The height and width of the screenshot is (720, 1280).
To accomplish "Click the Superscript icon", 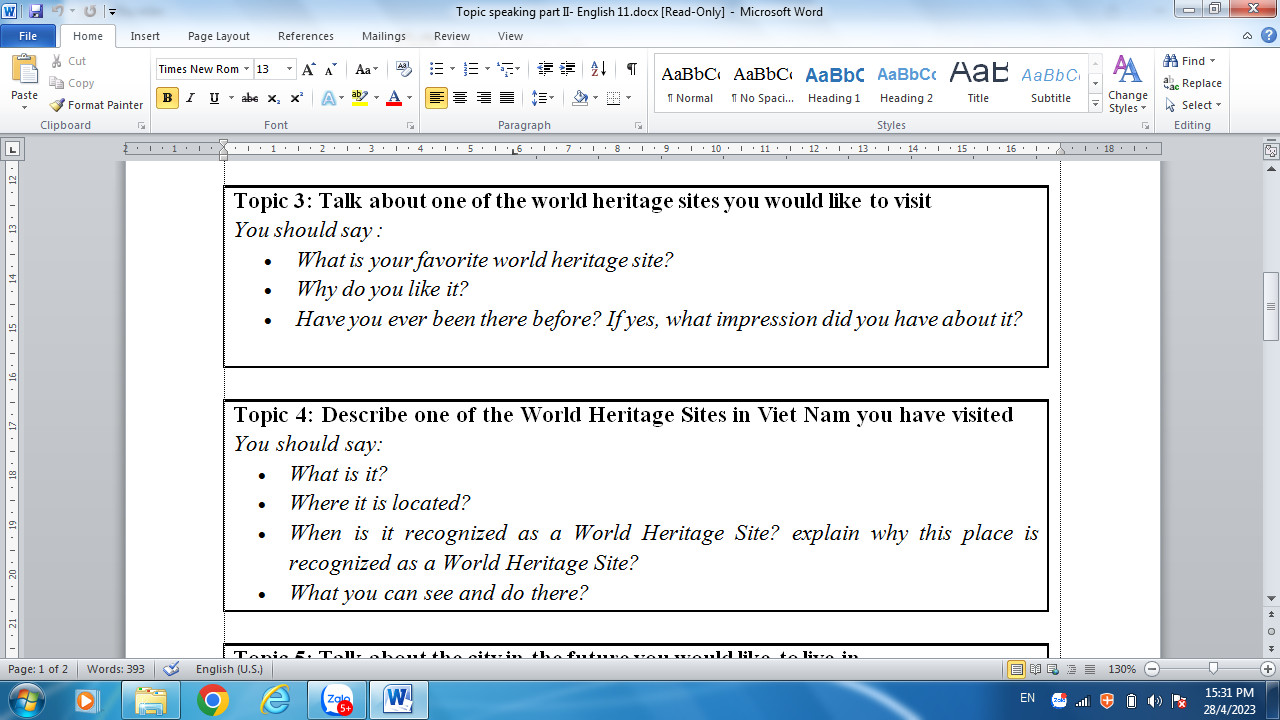I will point(297,98).
